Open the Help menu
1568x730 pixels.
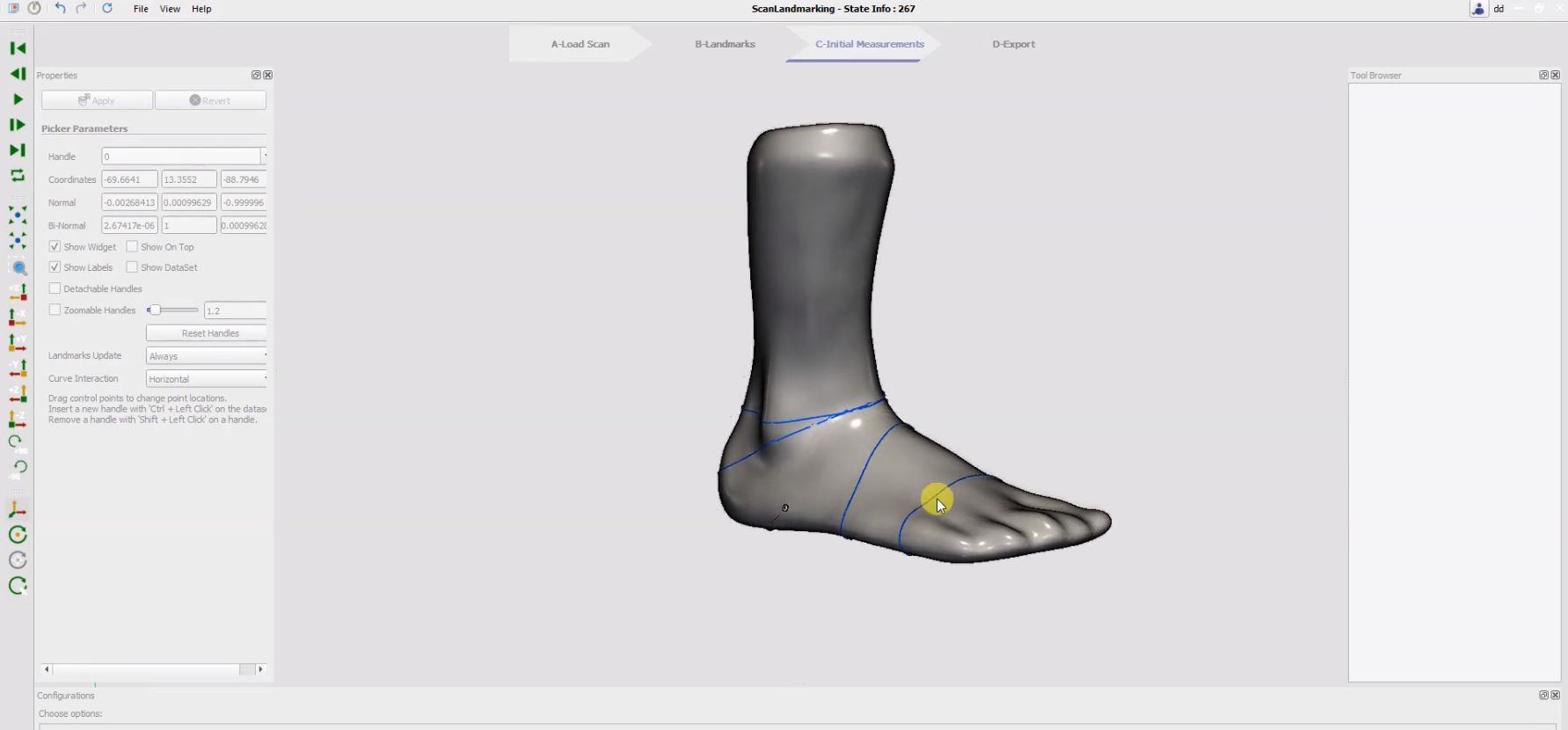(201, 9)
